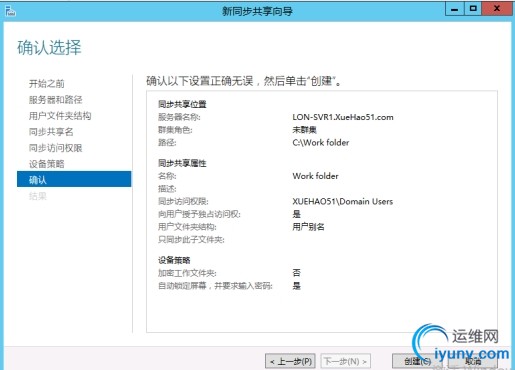Viewport: 515px width, 370px height.
Task: Click the 只同步此子文件夹 label
Action: [191, 240]
